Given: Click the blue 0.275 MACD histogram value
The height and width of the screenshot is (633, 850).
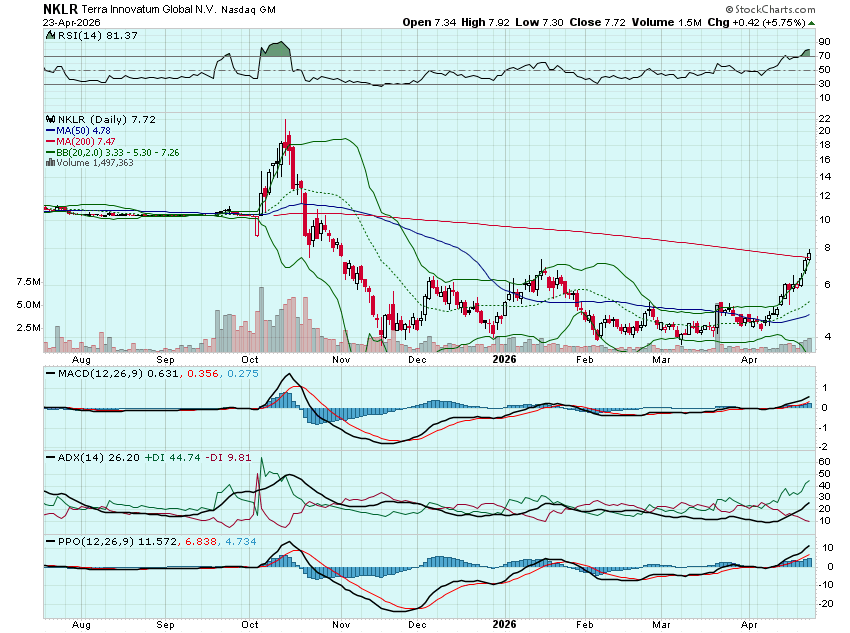Looking at the screenshot, I should tap(243, 373).
